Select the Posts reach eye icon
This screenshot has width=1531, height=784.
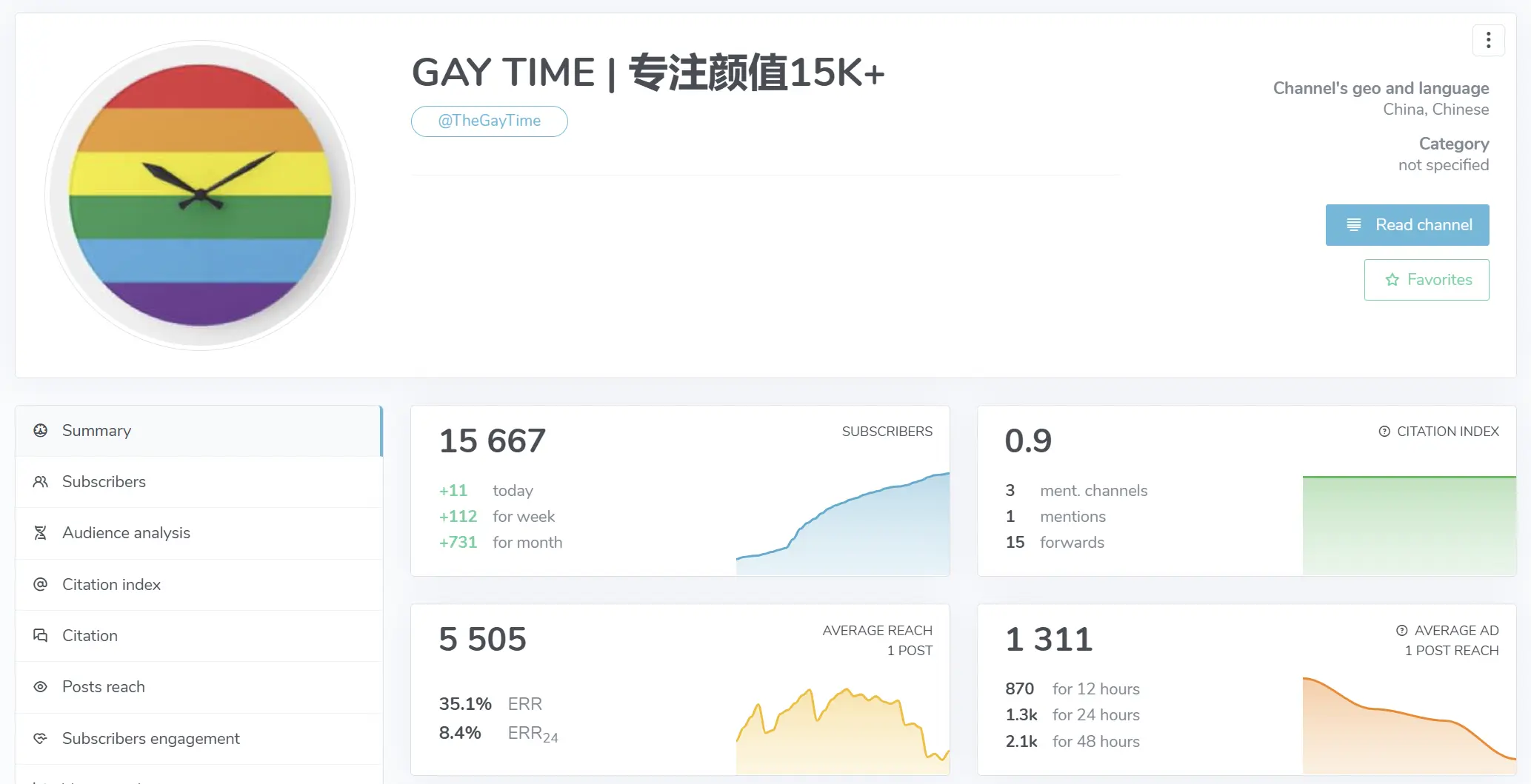tap(40, 686)
